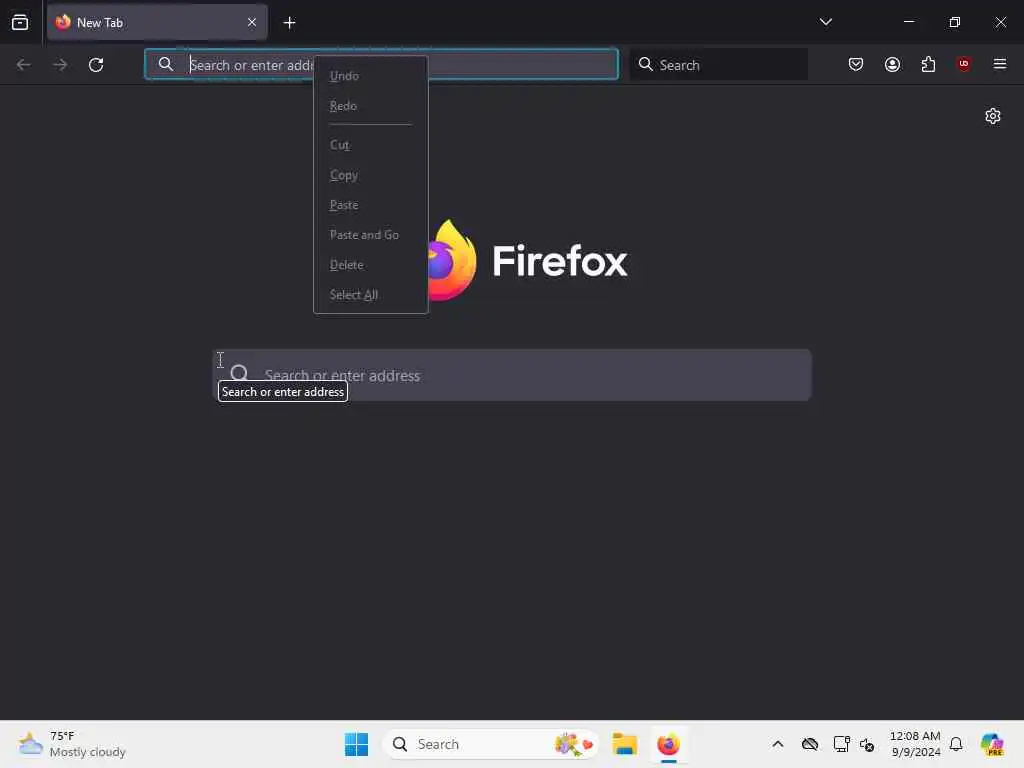Image resolution: width=1024 pixels, height=768 pixels.
Task: Open the weather widget Mostly cloudy
Action: click(x=72, y=744)
